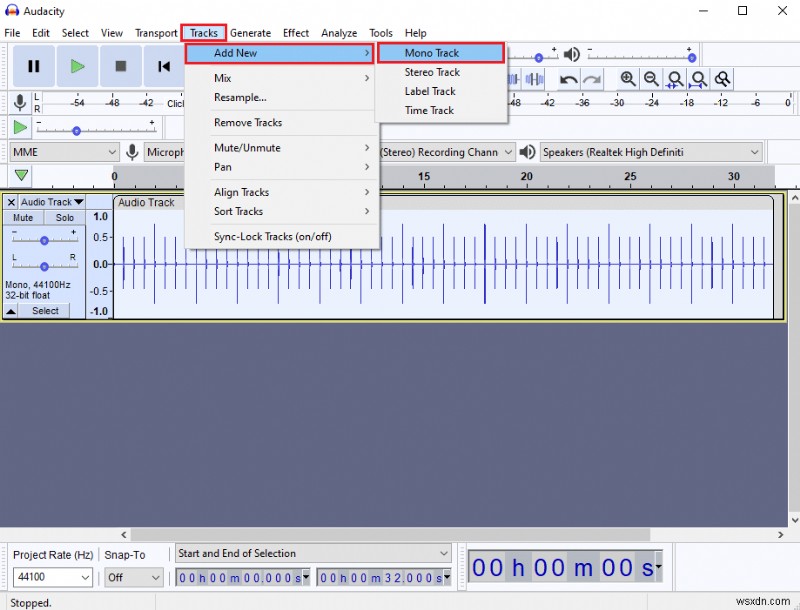Viewport: 800px width, 610px height.
Task: Click the track Select button
Action: click(45, 311)
